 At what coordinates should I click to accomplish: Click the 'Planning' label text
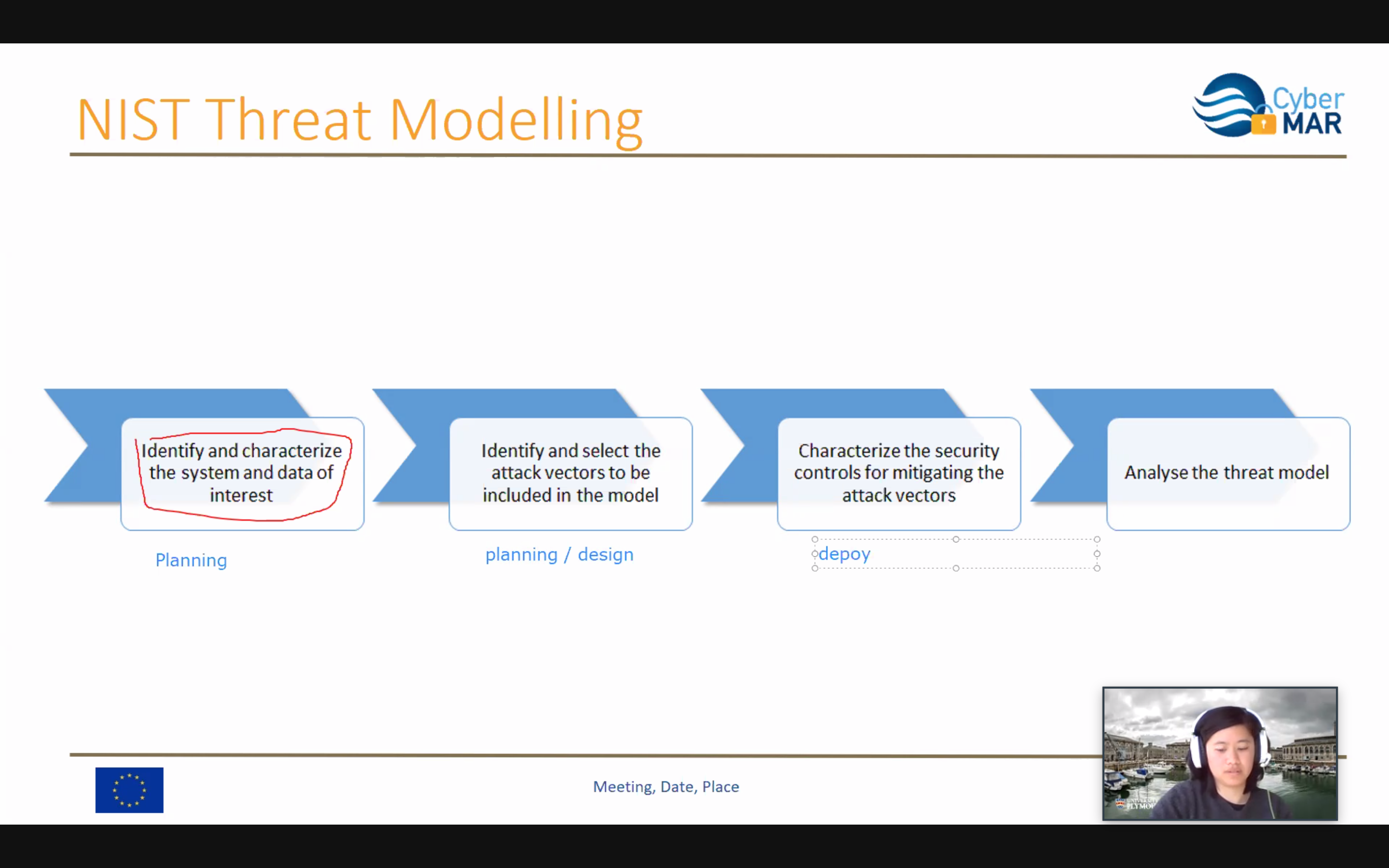pos(191,560)
